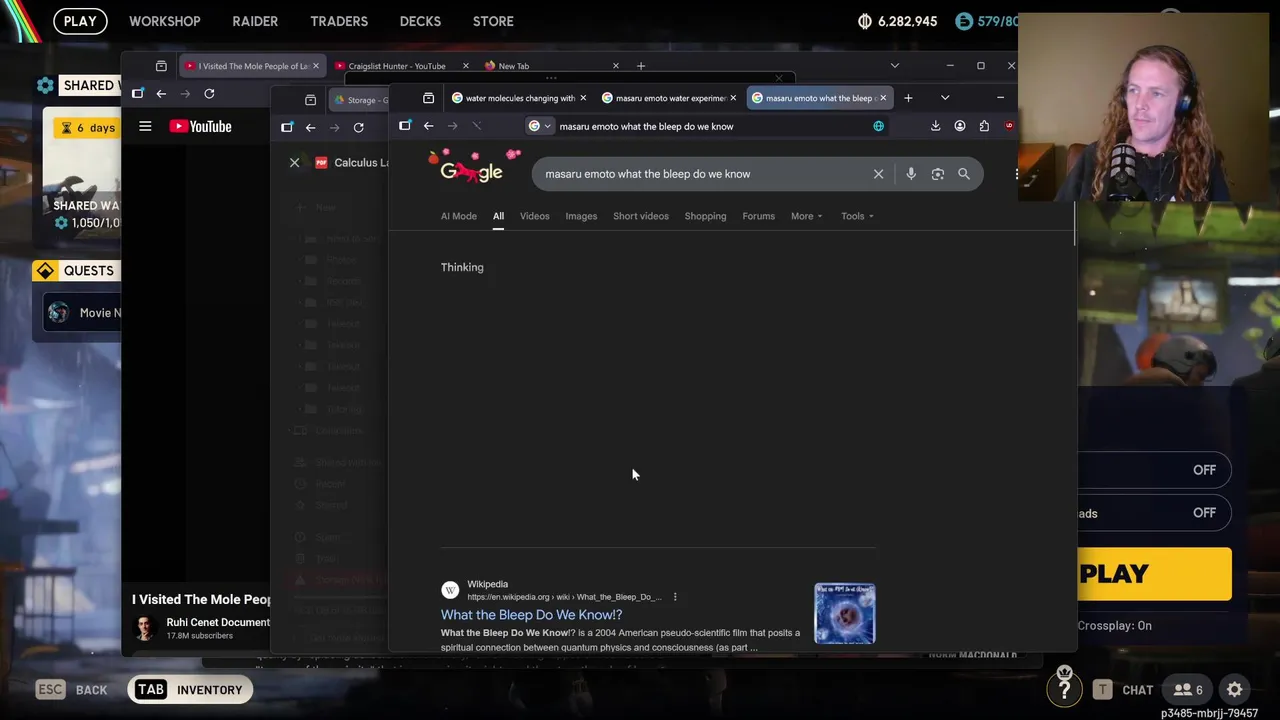Click the YouTube logo in back window
This screenshot has height=720, width=1280.
[200, 126]
